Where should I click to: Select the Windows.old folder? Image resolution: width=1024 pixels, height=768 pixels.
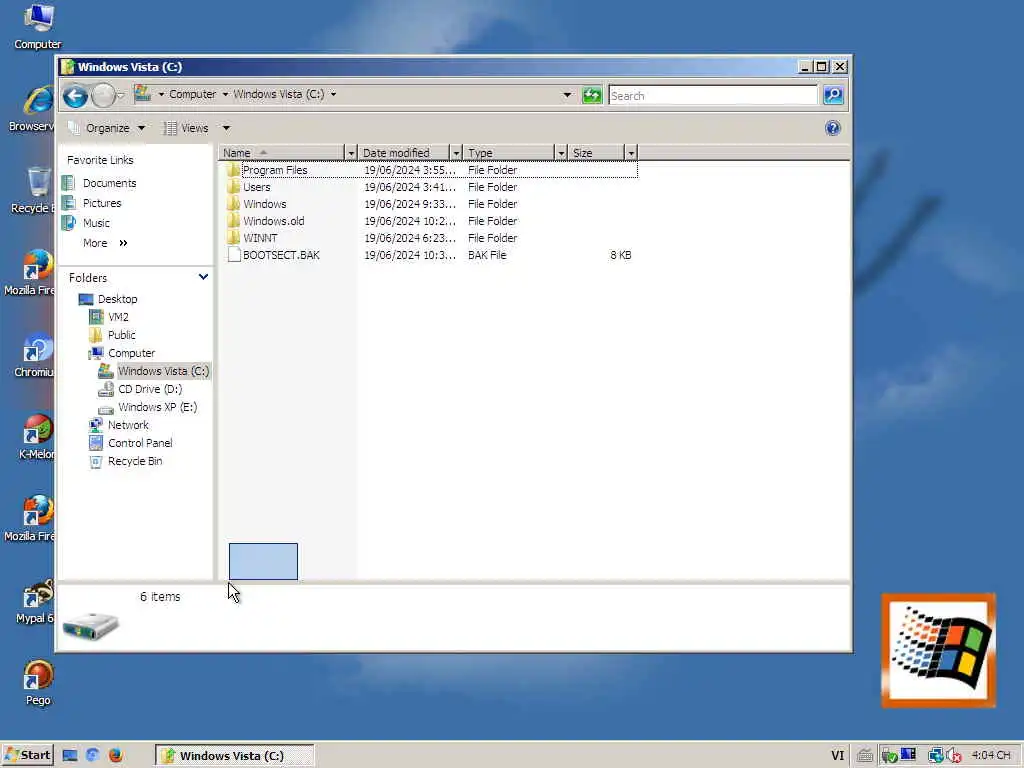[x=274, y=221]
